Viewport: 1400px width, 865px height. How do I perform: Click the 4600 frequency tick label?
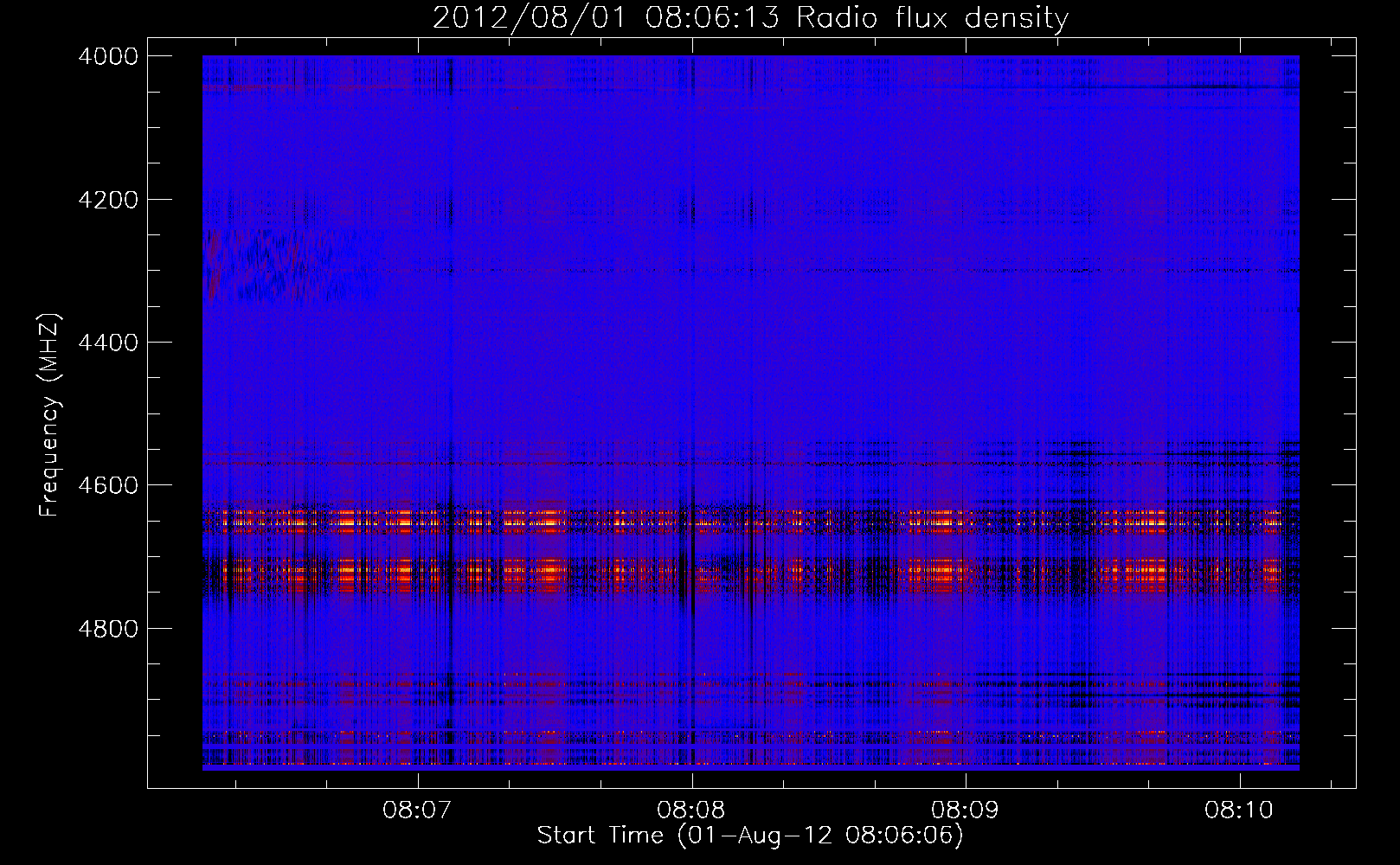(108, 485)
